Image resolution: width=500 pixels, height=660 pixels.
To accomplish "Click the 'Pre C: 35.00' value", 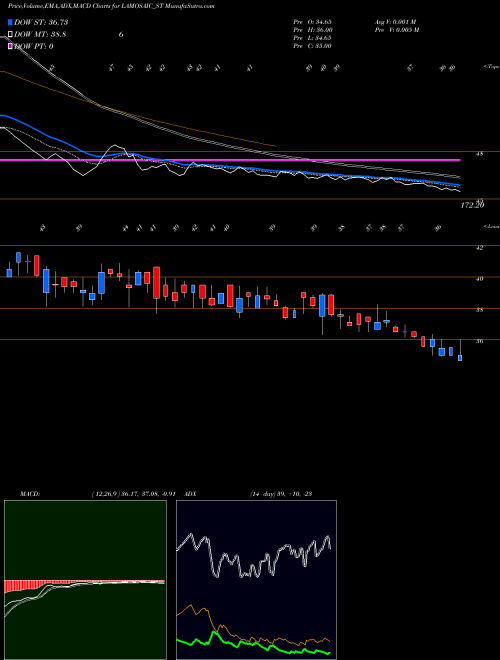I will click(x=313, y=46).
